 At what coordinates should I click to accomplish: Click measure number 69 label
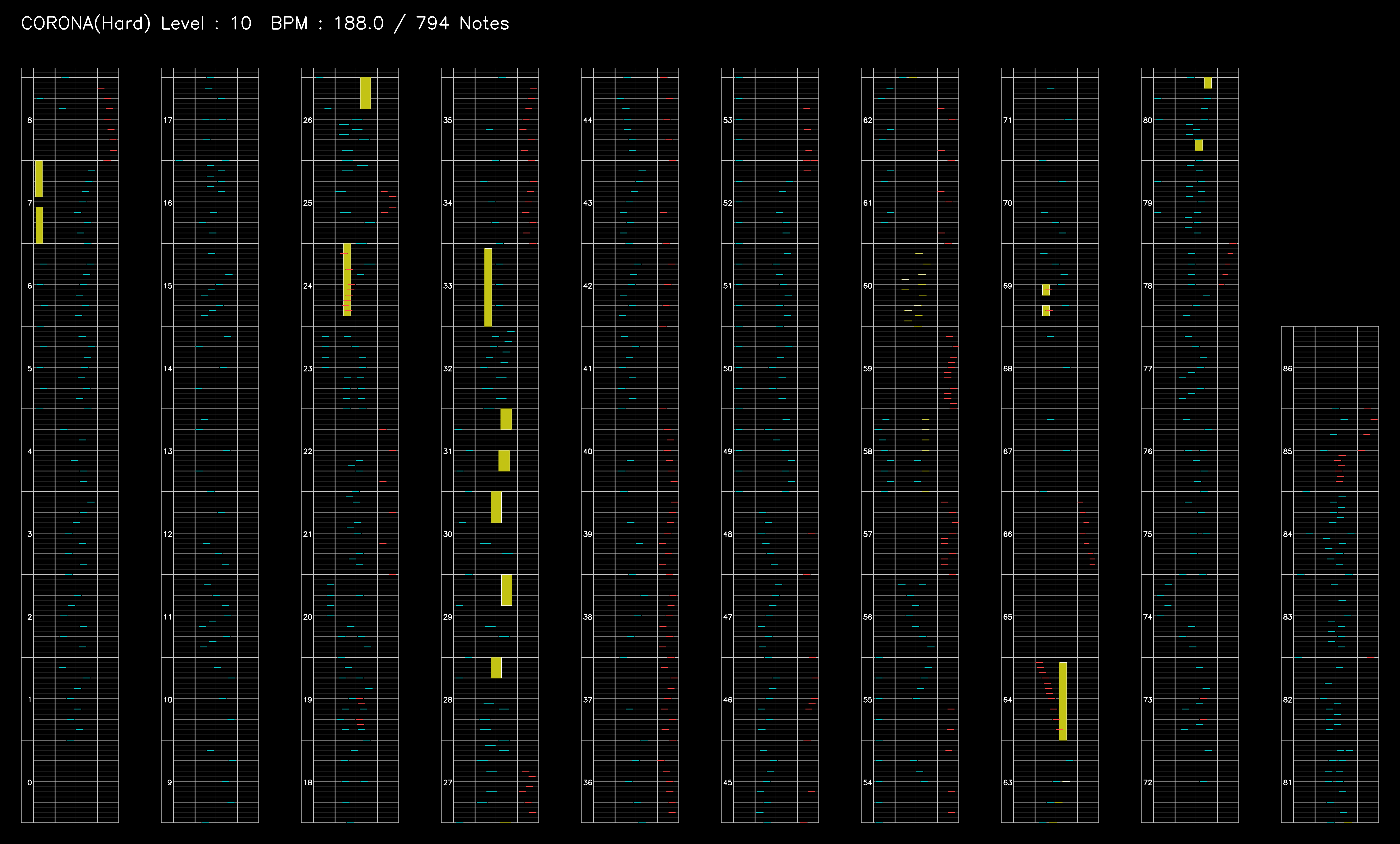1007,286
